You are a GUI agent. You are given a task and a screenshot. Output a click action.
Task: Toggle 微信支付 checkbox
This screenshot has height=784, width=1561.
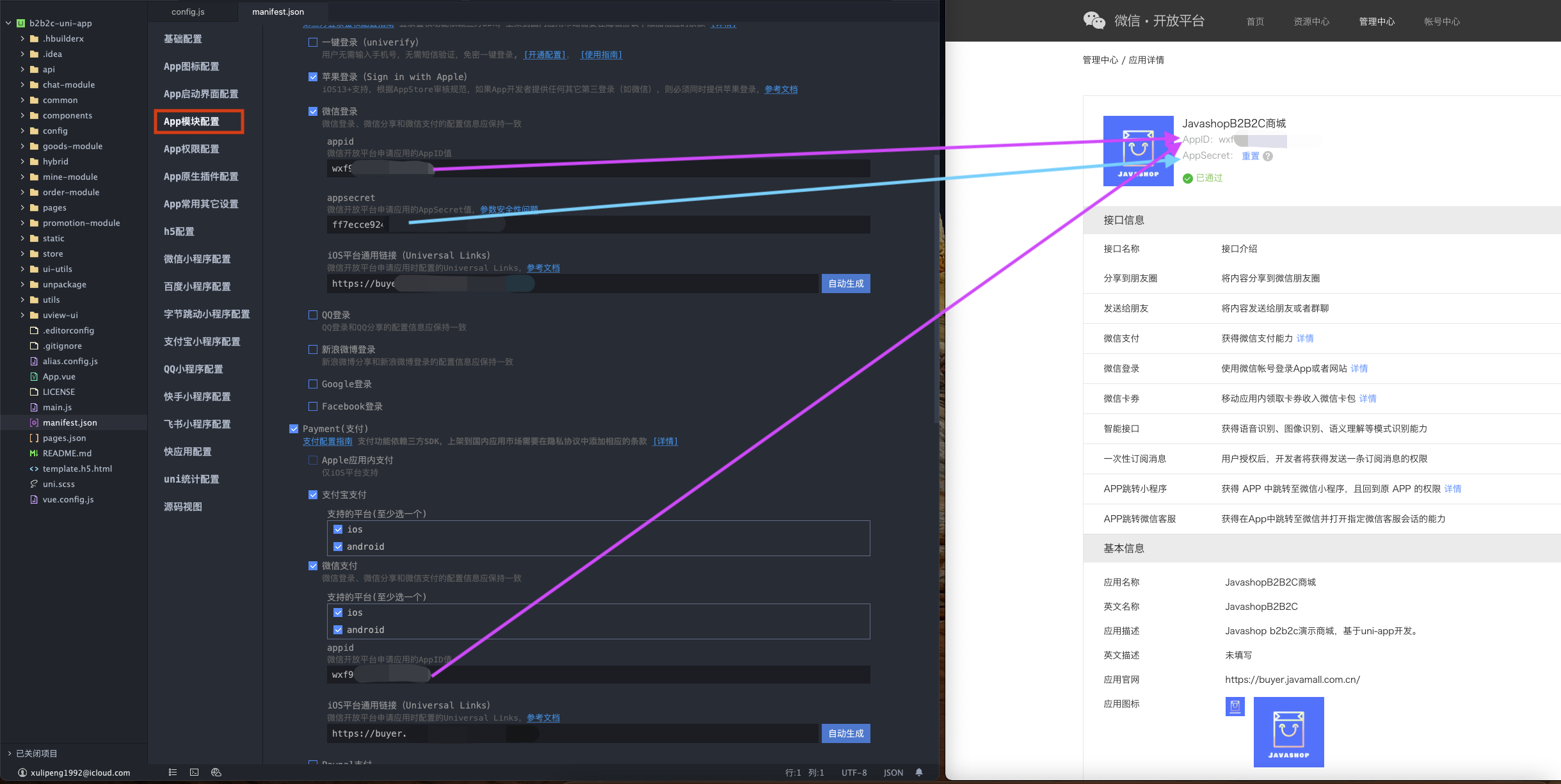pos(313,566)
